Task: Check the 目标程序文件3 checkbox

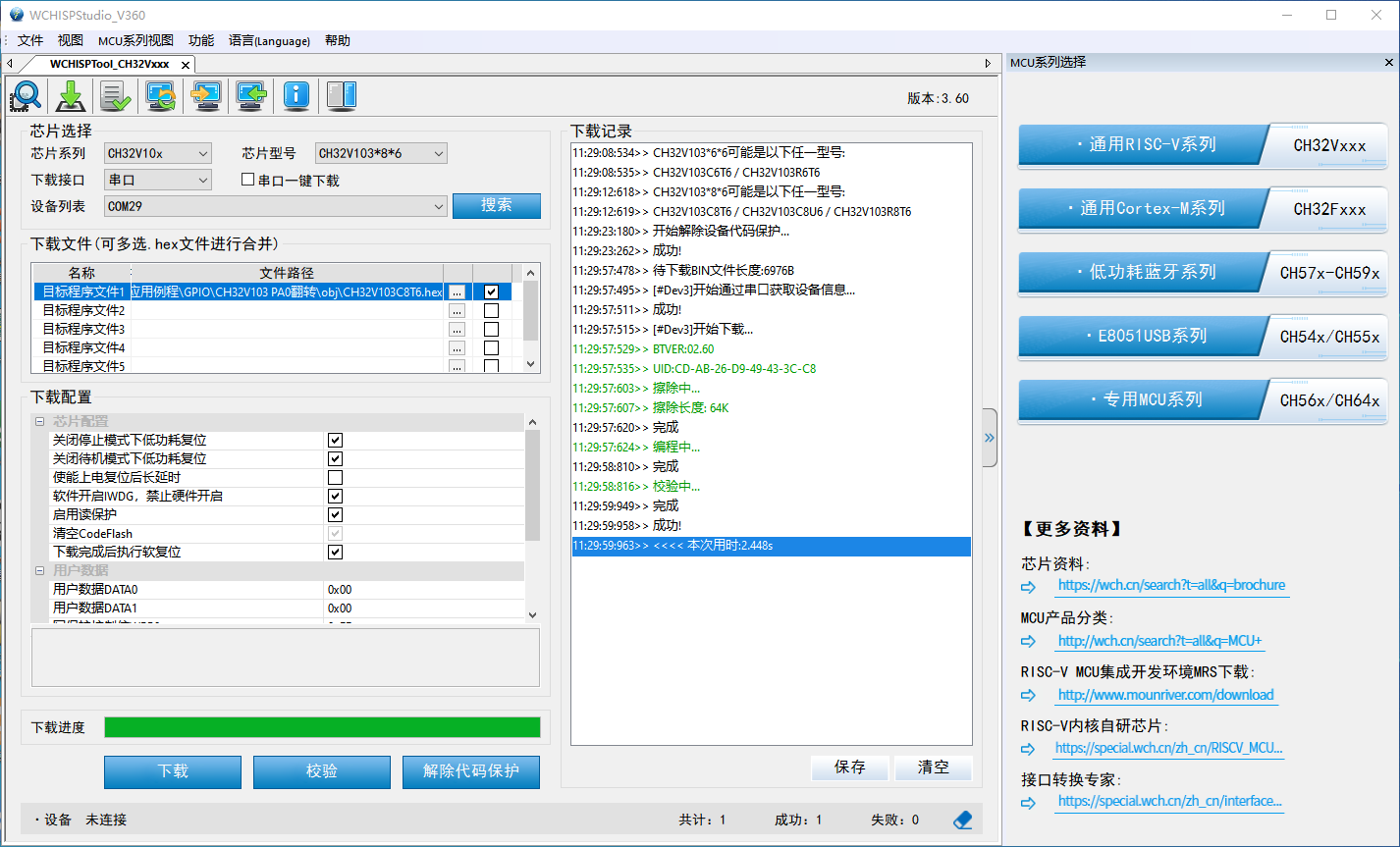Action: (492, 330)
